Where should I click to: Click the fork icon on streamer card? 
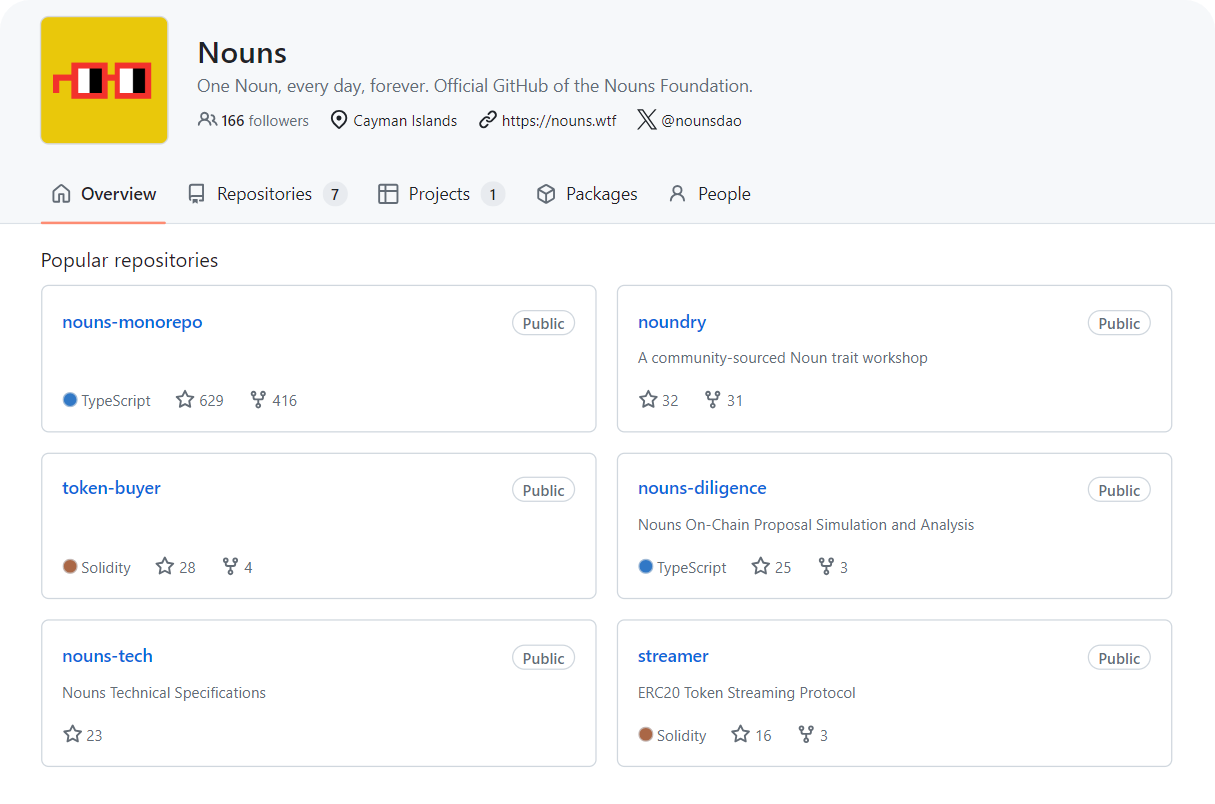(x=806, y=735)
